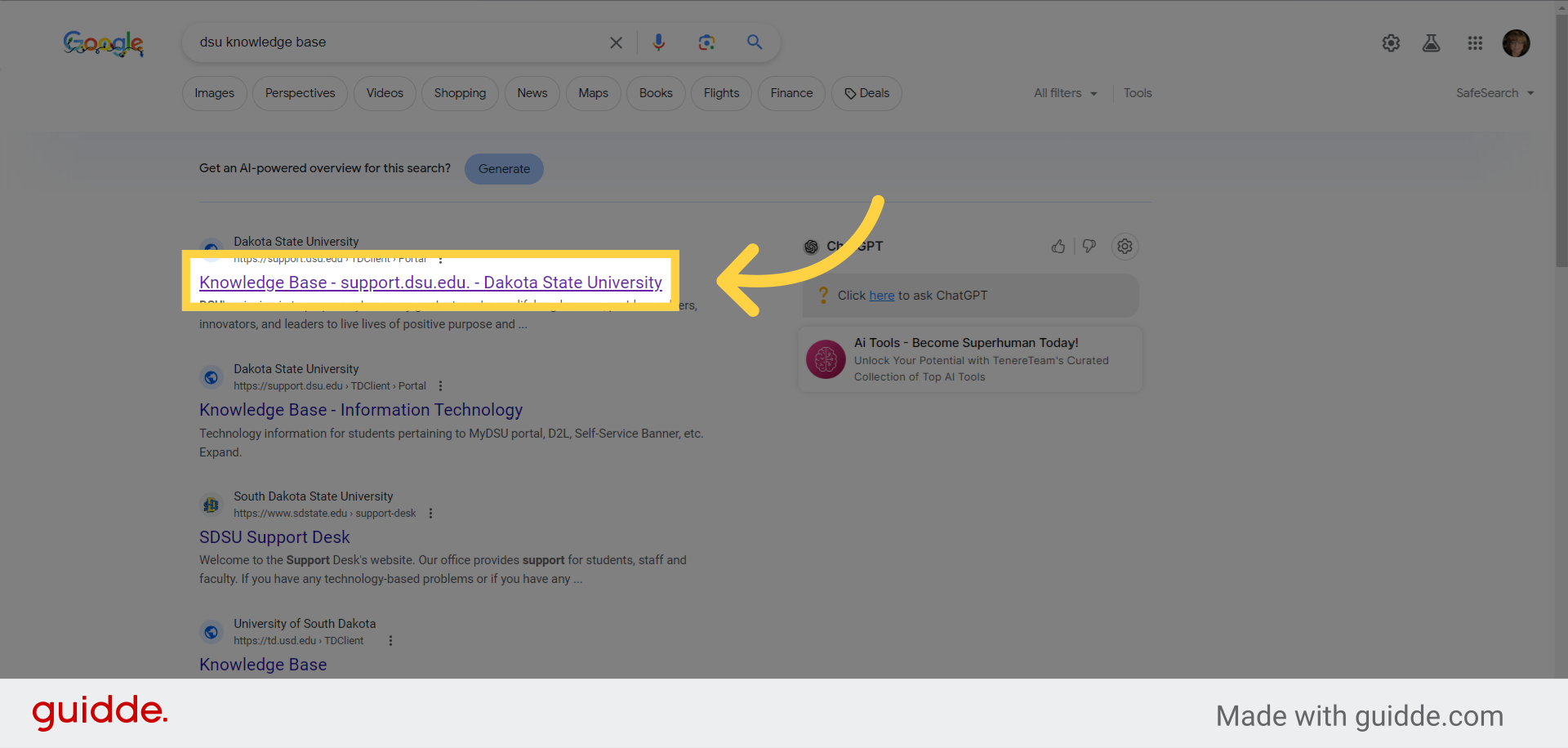The image size is (1568, 748).
Task: Click the pink brain Ai Tools icon
Action: coord(826,359)
